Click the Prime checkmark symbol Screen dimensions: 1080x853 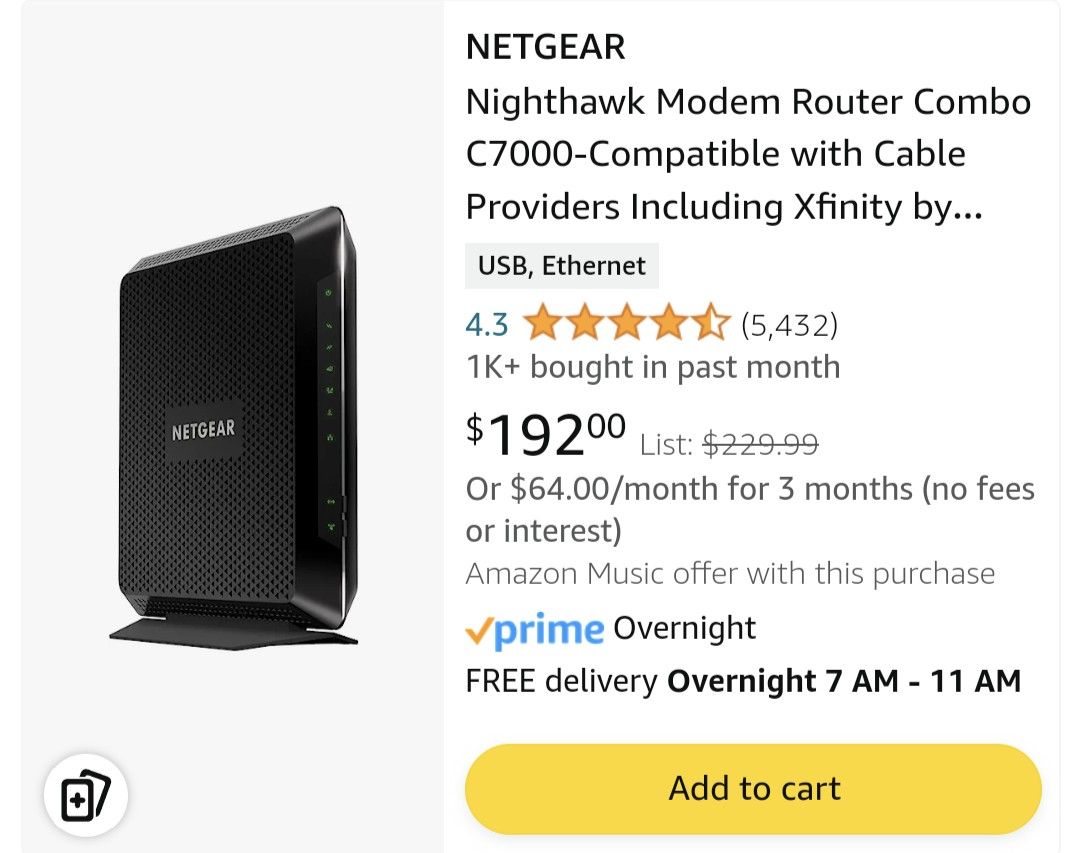click(x=479, y=628)
